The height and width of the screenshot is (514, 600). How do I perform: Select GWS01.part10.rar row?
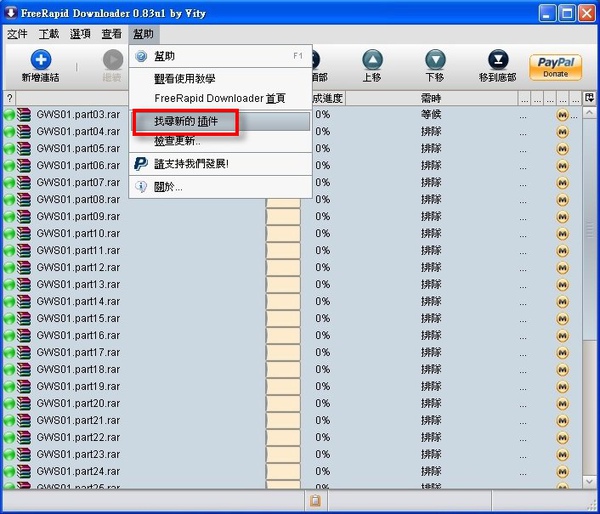coord(293,233)
